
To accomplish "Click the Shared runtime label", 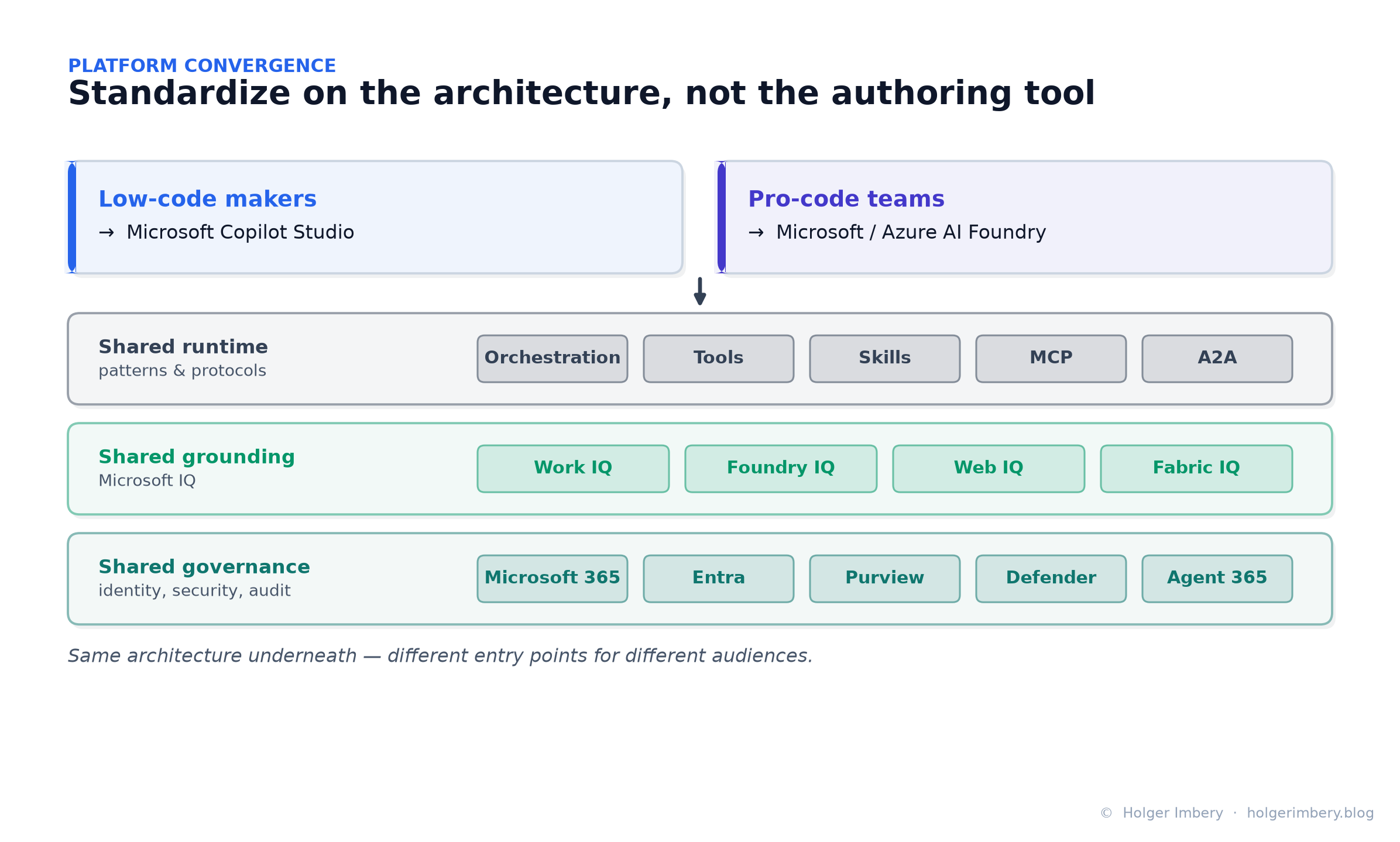I will [183, 347].
